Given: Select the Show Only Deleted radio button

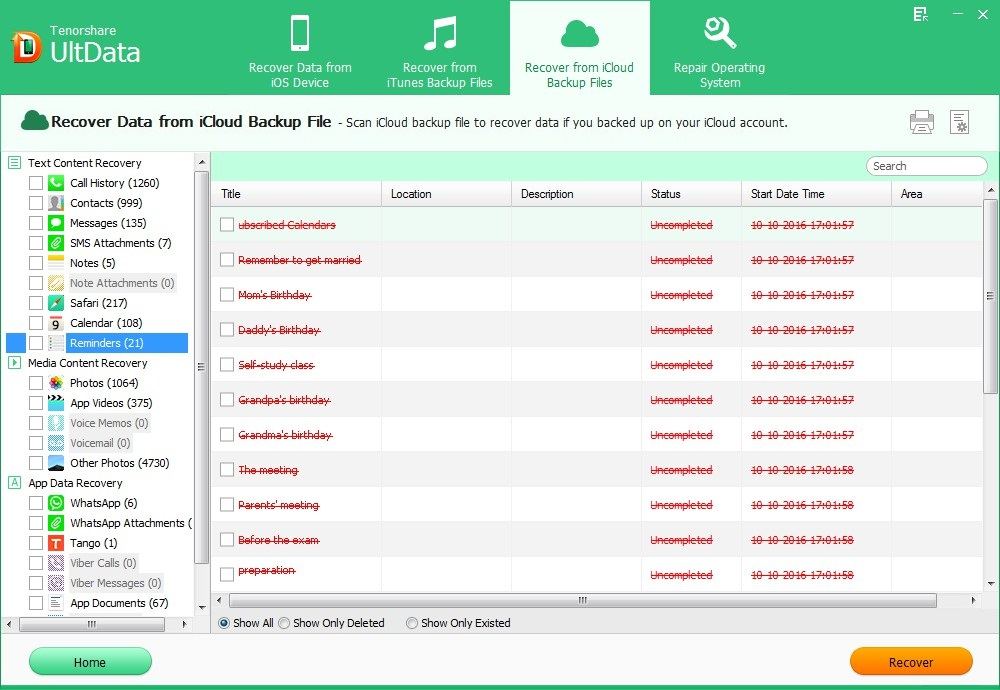Looking at the screenshot, I should (x=284, y=623).
